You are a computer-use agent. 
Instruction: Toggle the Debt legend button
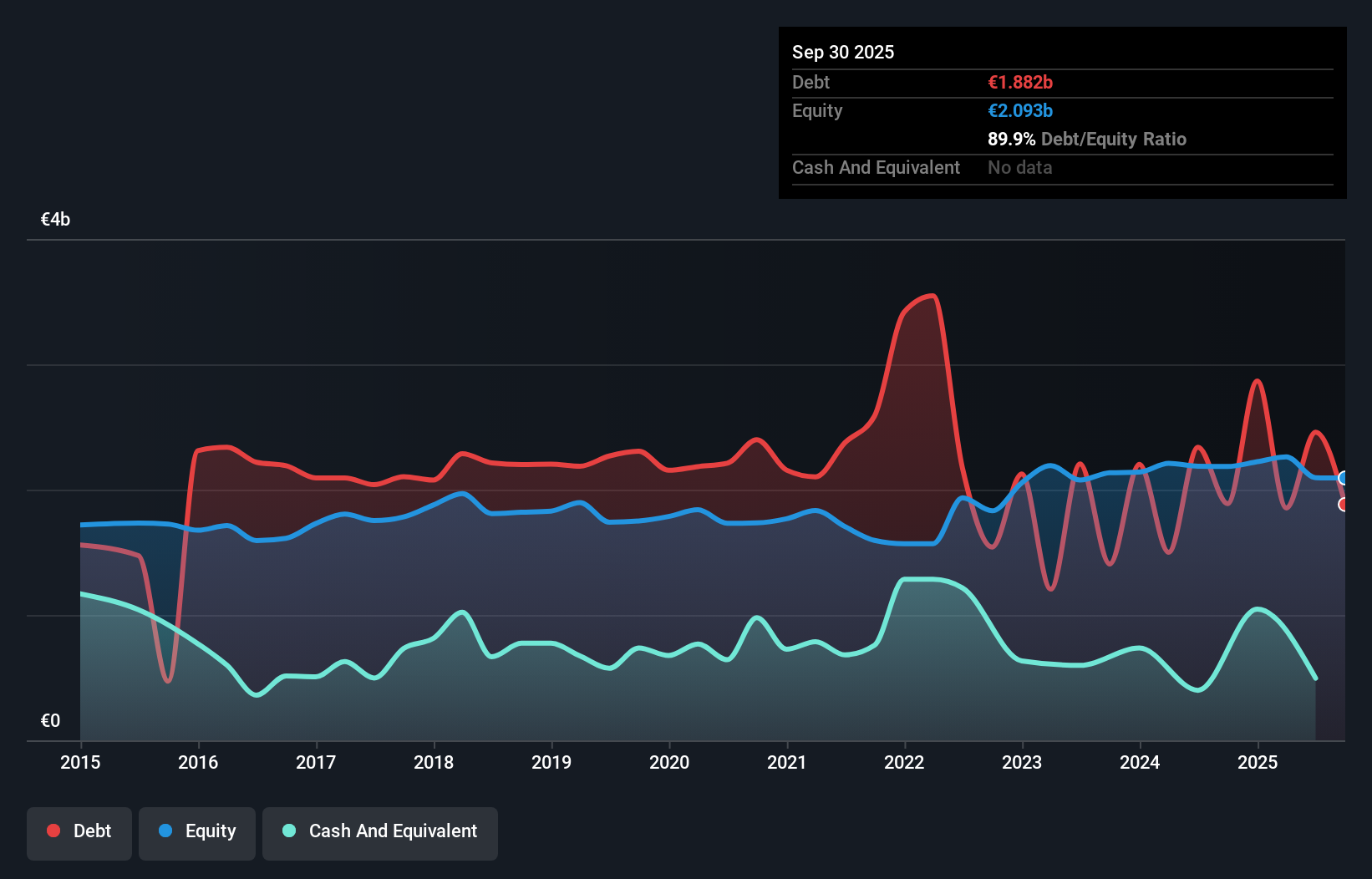tap(79, 833)
